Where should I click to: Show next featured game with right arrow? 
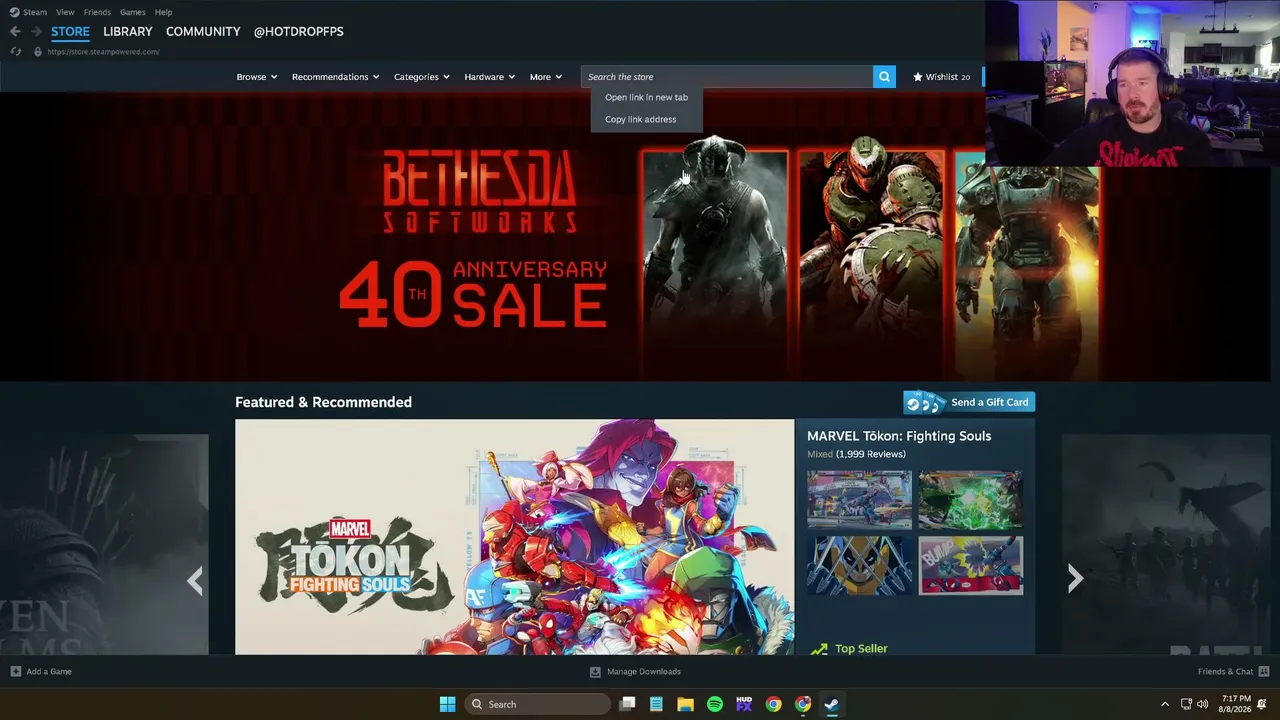(x=1075, y=578)
